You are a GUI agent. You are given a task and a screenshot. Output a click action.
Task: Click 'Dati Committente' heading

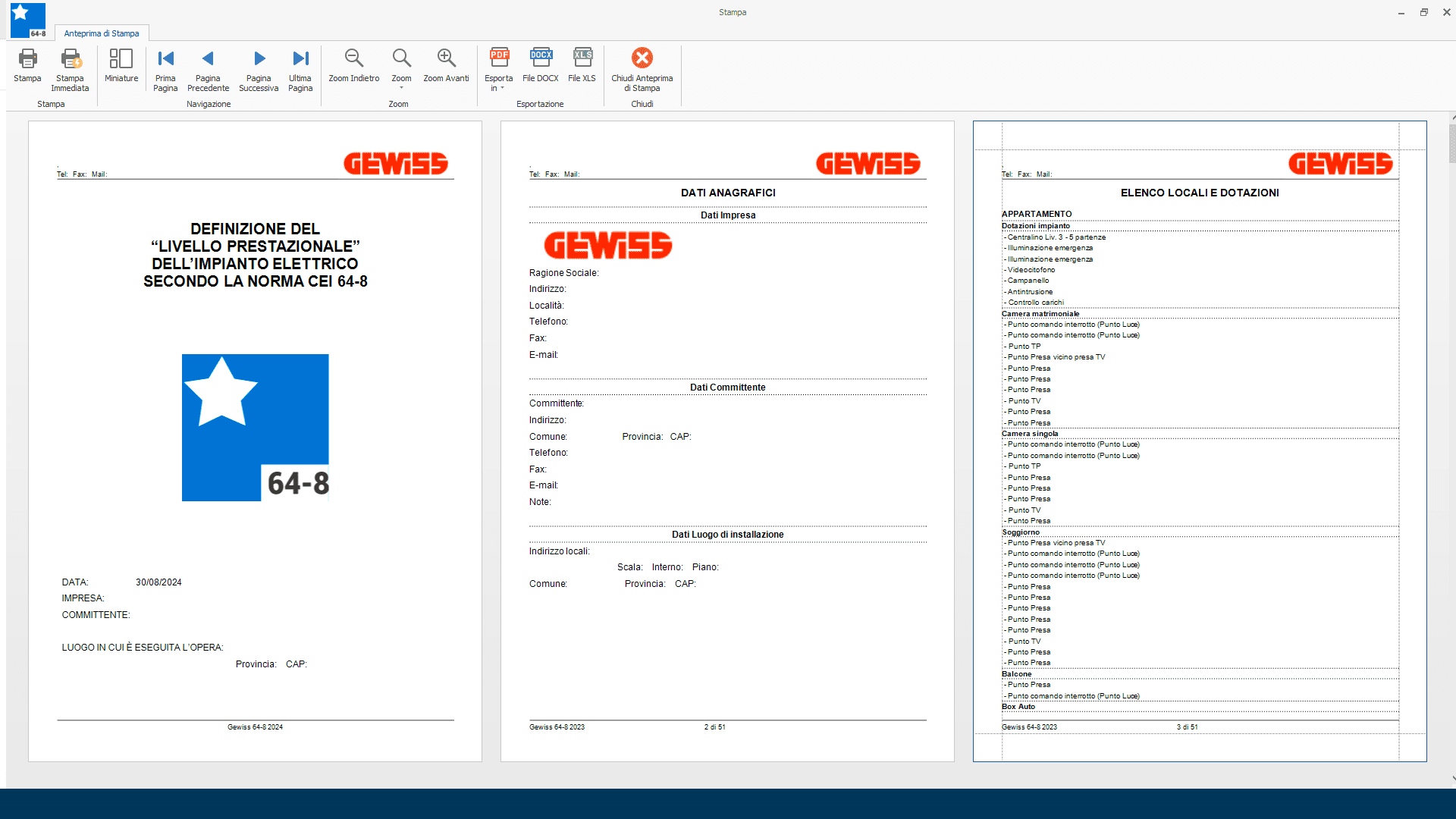coord(727,388)
